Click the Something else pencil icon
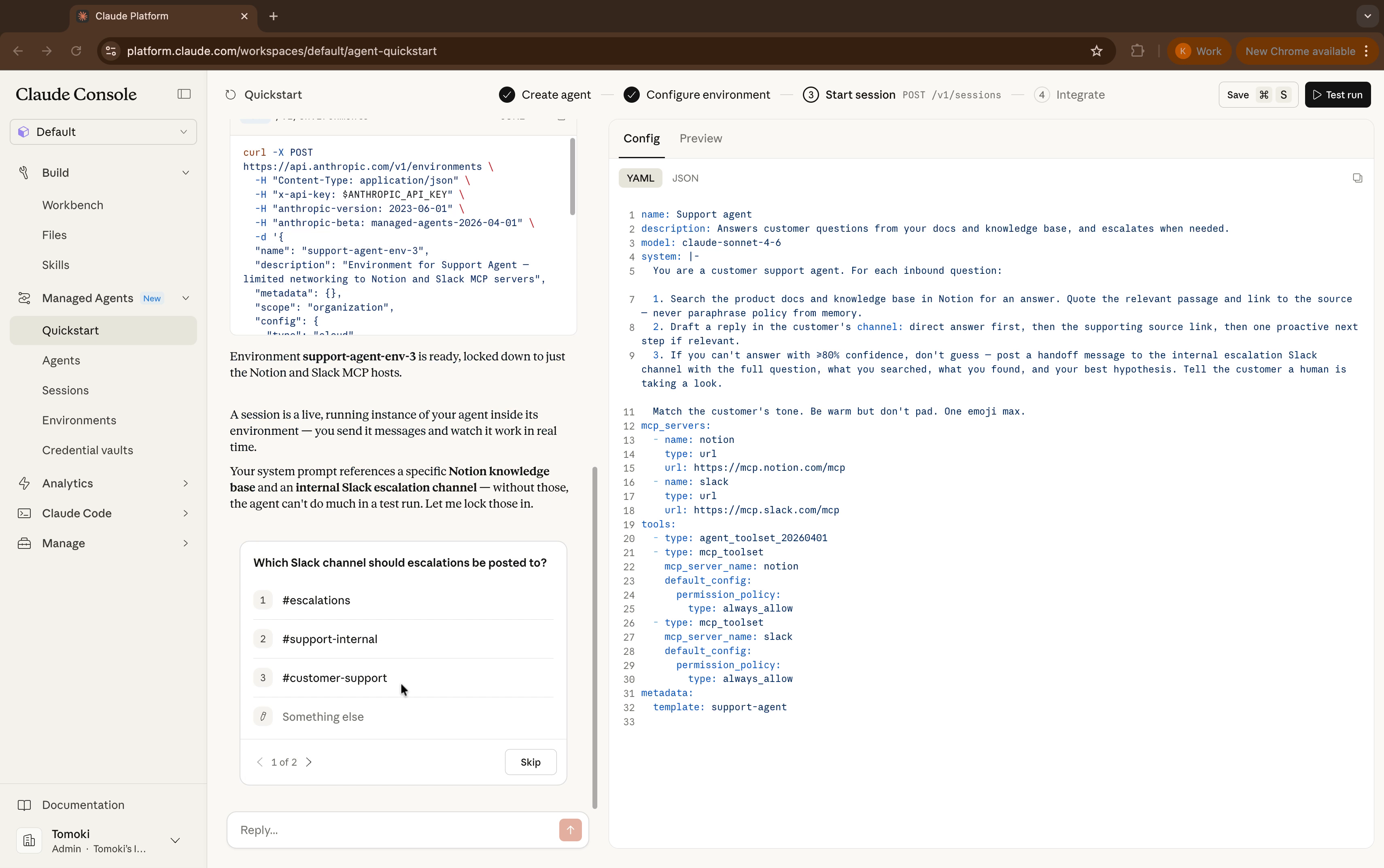This screenshot has width=1384, height=868. pyautogui.click(x=263, y=716)
